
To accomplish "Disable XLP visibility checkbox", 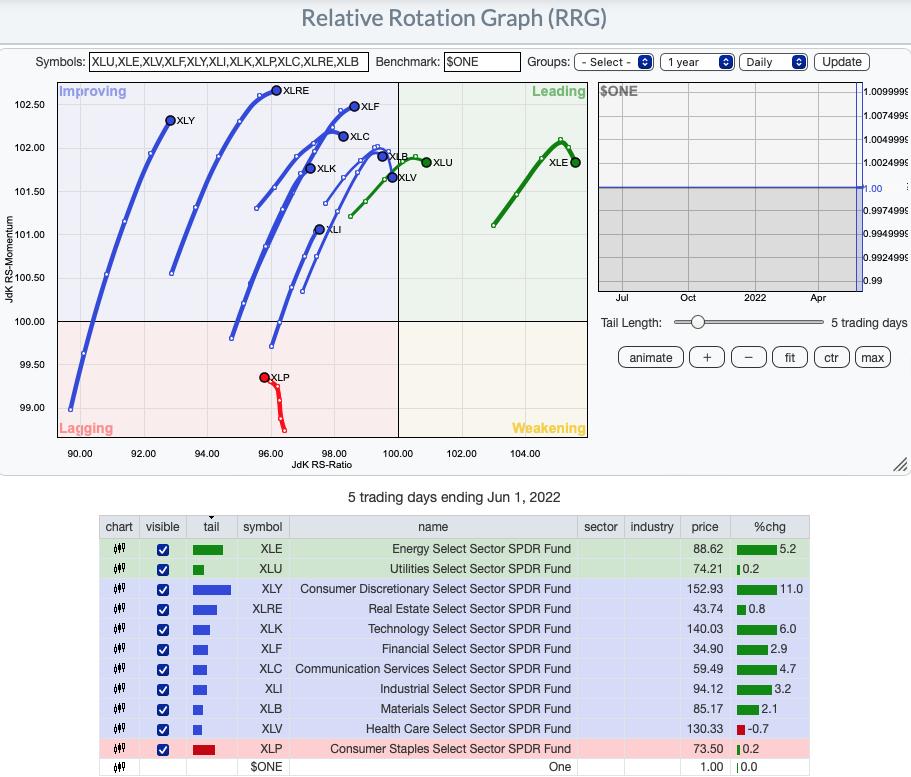I will click(163, 750).
